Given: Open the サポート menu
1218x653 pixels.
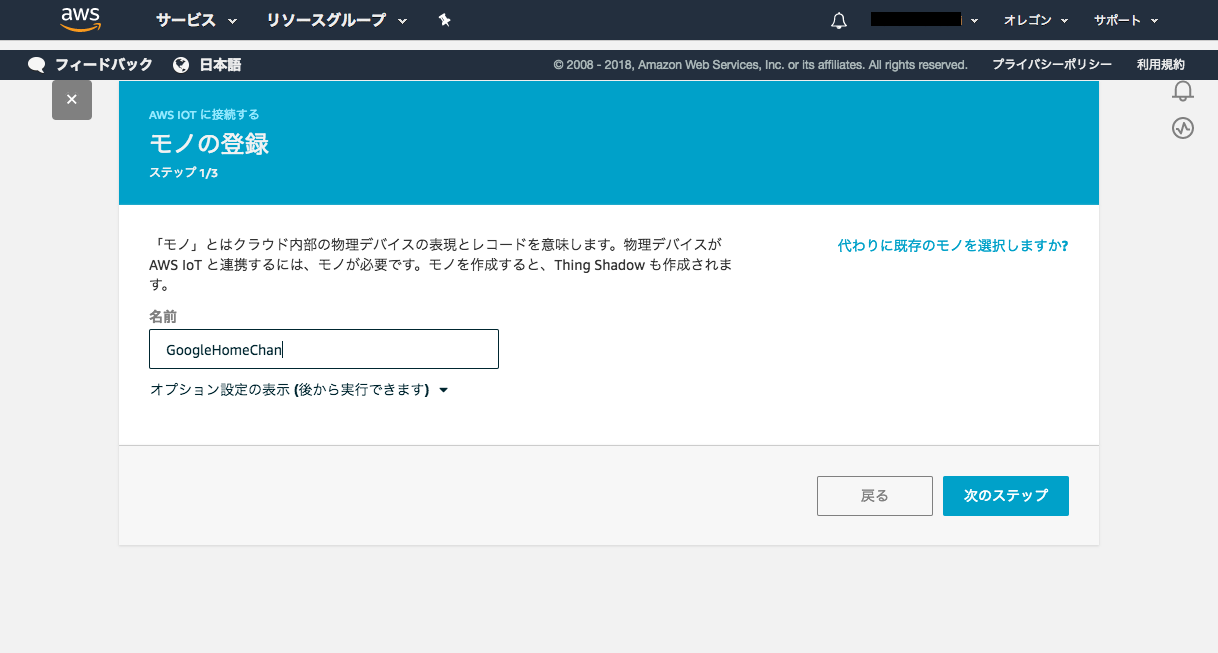Looking at the screenshot, I should click(x=1125, y=20).
